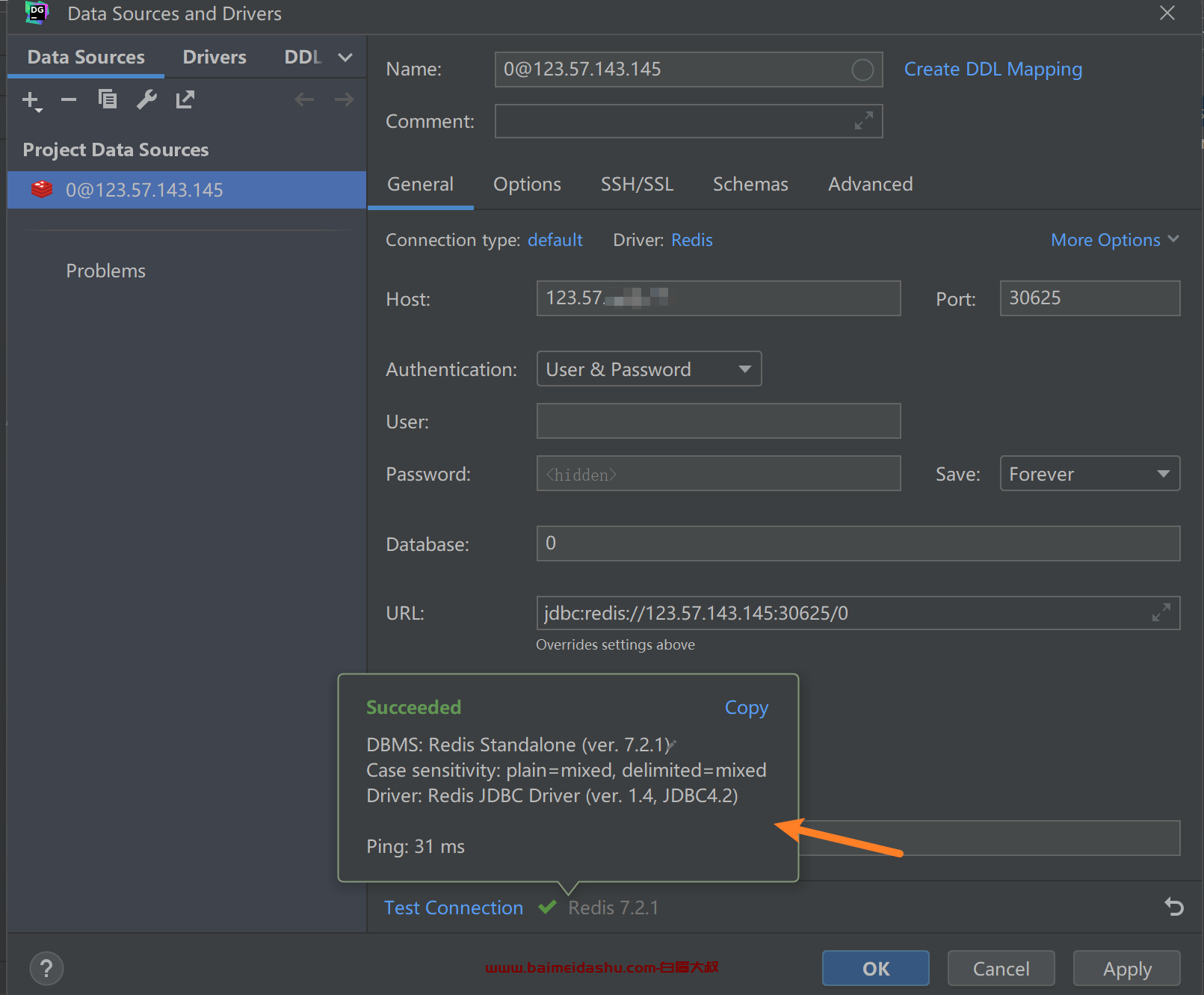Remove selected data source with minus icon

[69, 99]
